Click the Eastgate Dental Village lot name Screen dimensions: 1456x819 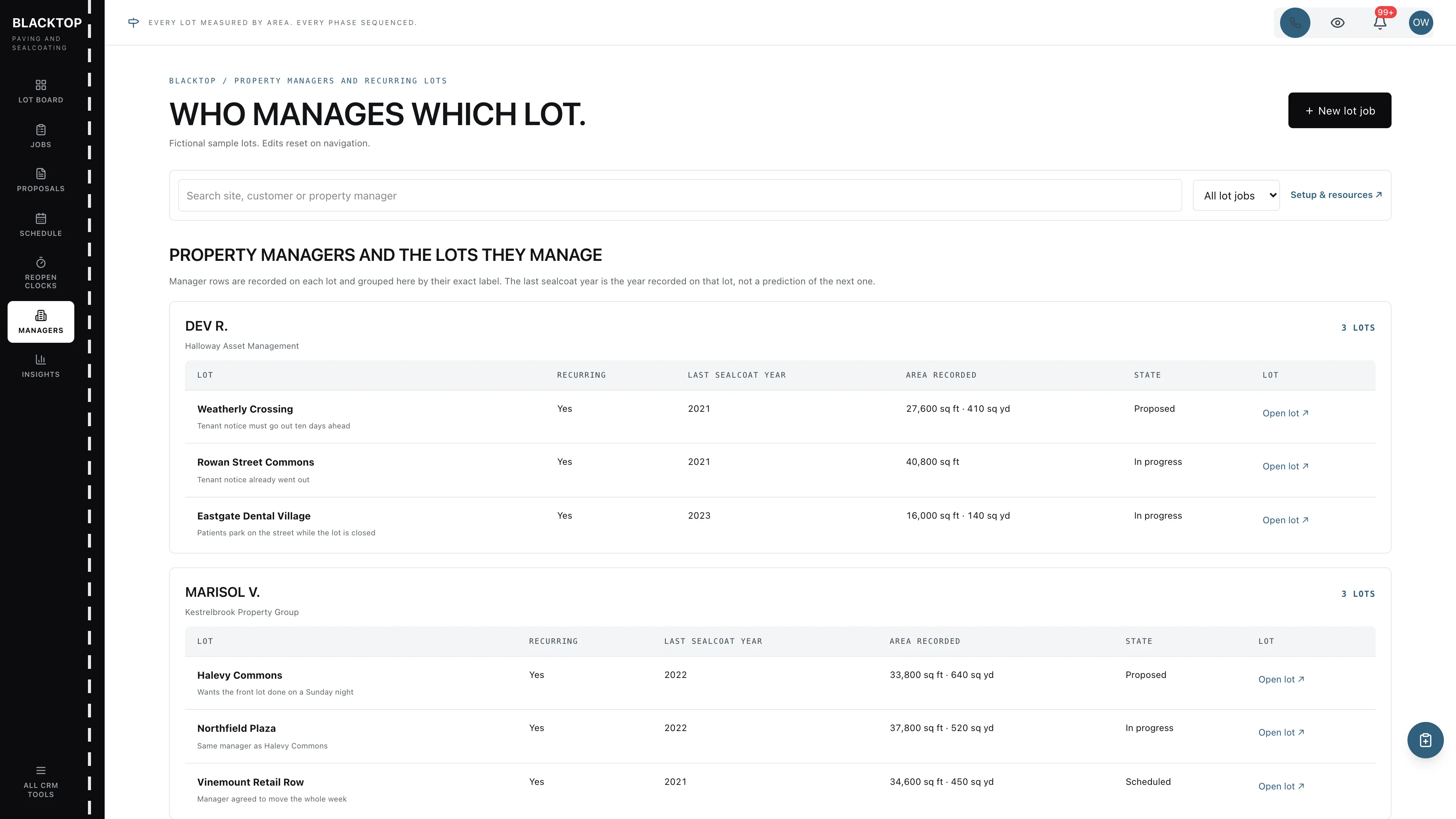(x=254, y=516)
